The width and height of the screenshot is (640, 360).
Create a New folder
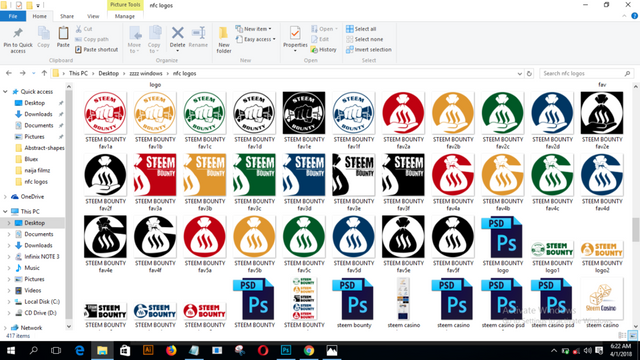(x=224, y=40)
